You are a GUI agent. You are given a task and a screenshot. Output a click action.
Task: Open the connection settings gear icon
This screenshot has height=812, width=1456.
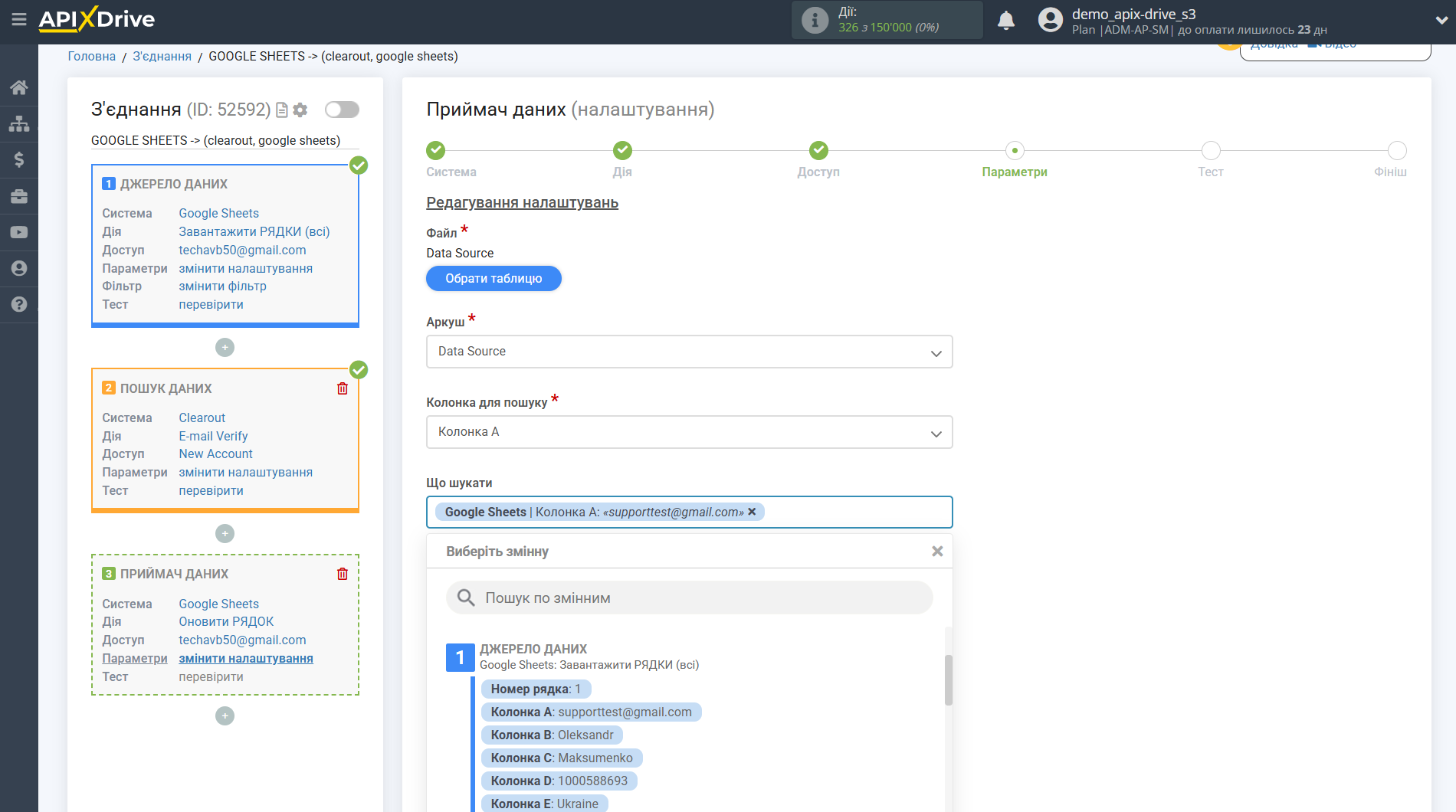click(300, 110)
